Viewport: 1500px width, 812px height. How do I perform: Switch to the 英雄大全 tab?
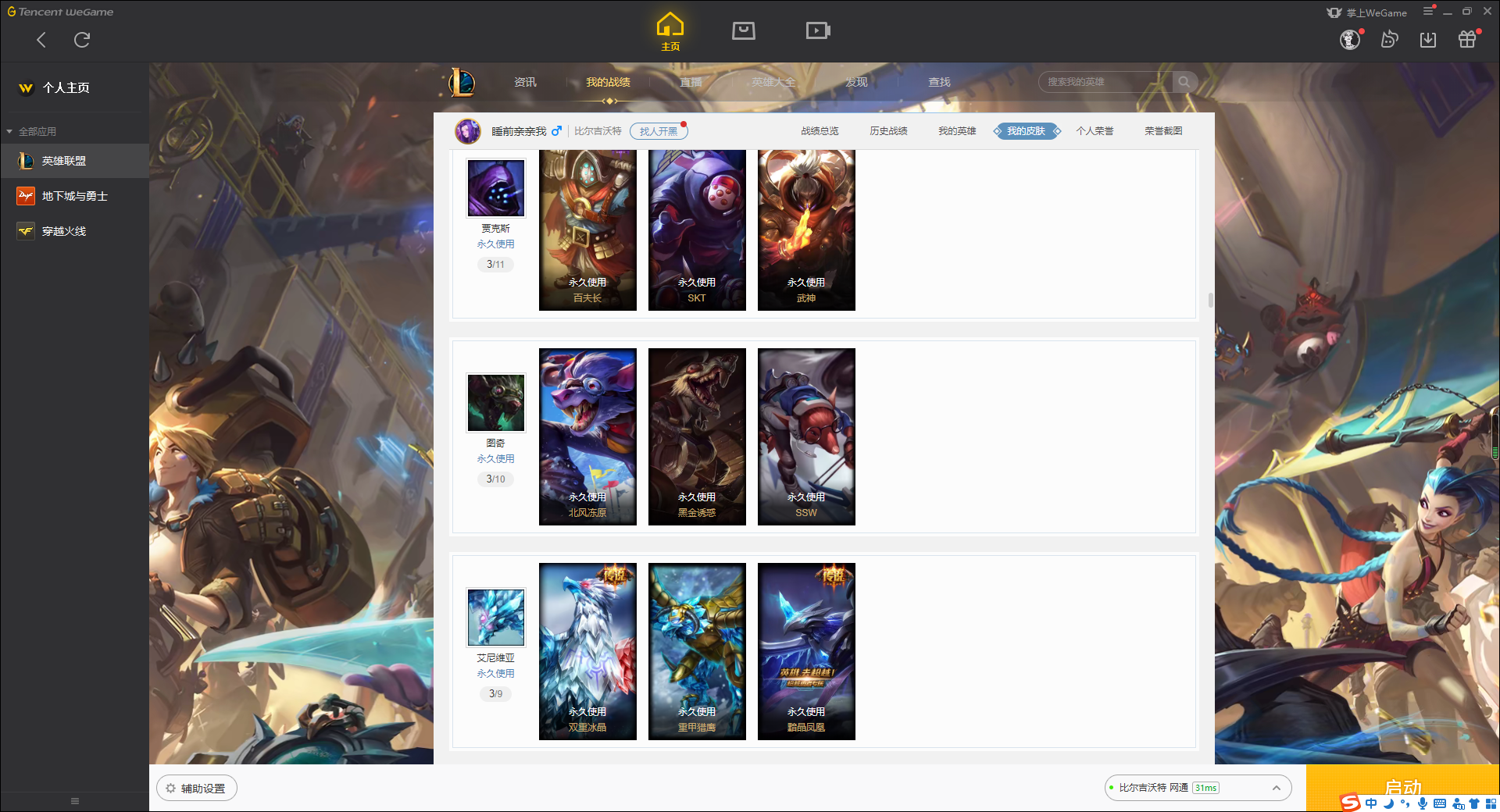click(x=773, y=82)
